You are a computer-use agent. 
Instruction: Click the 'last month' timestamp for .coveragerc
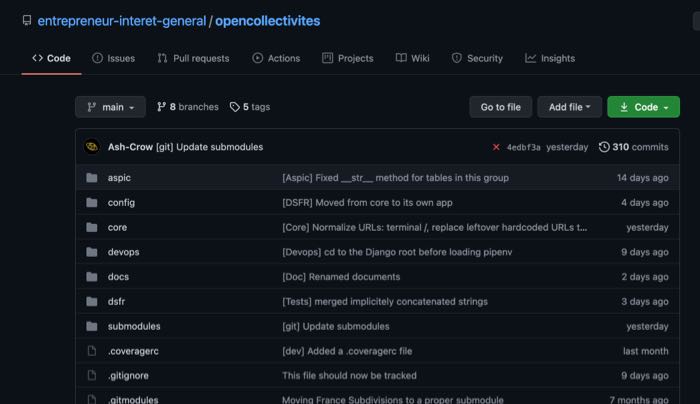(646, 351)
